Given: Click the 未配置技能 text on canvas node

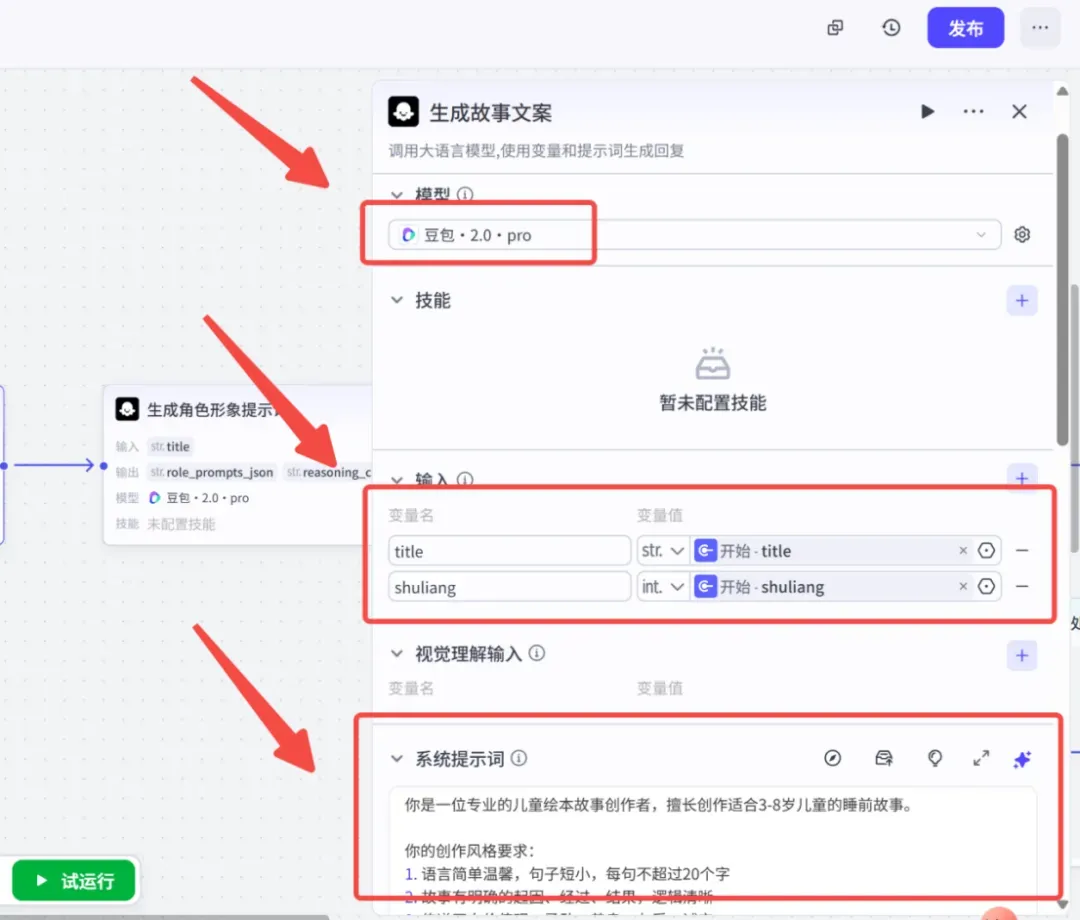Looking at the screenshot, I should (x=181, y=524).
